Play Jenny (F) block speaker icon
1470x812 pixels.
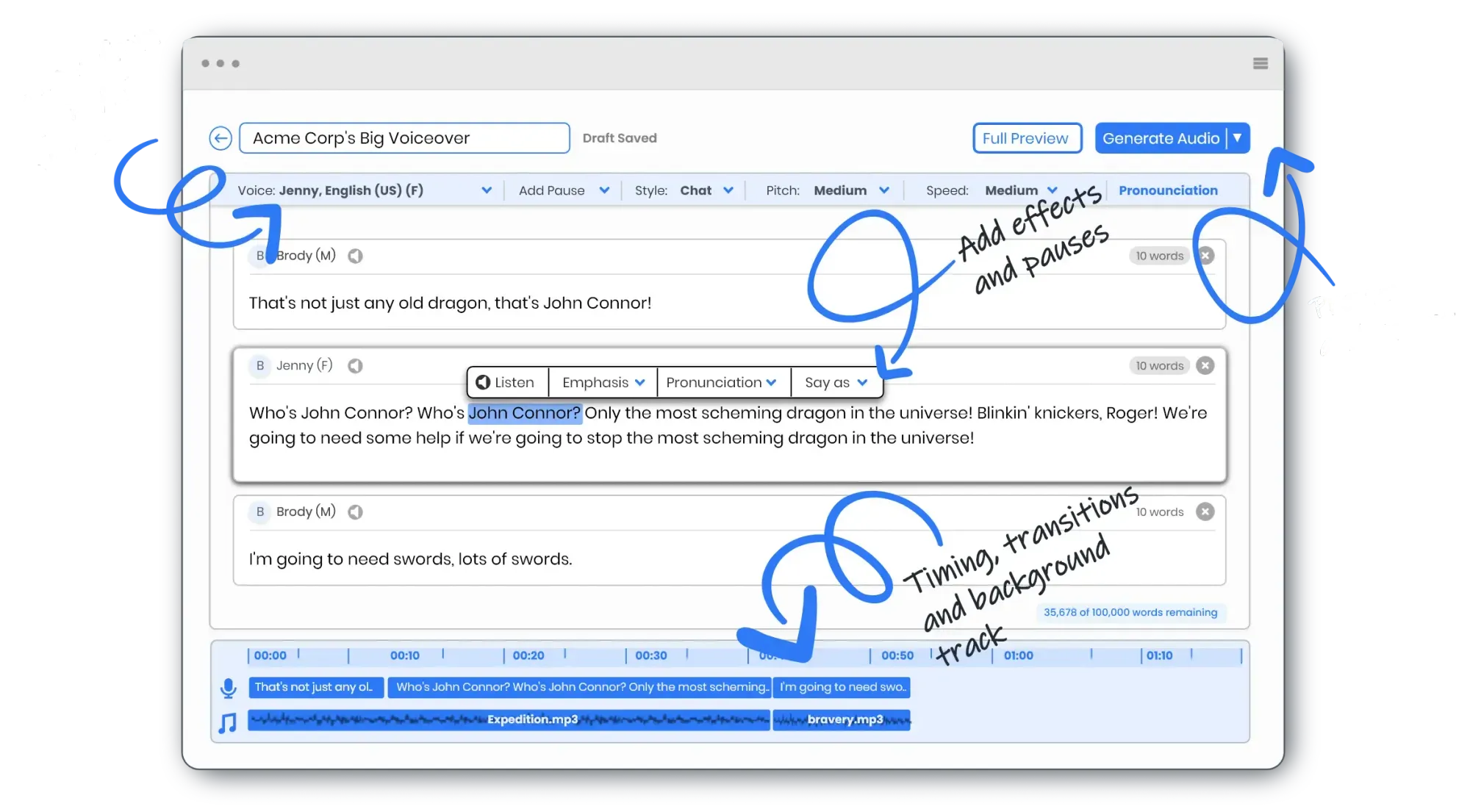tap(355, 366)
